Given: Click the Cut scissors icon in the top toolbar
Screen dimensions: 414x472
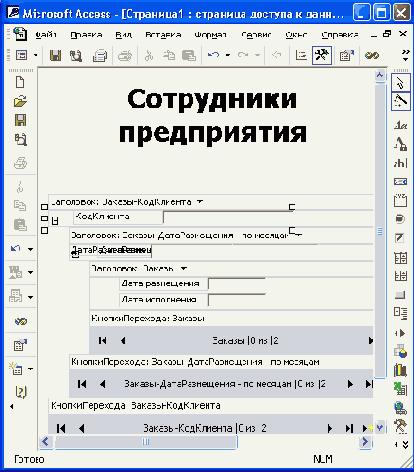Looking at the screenshot, I should [x=148, y=55].
